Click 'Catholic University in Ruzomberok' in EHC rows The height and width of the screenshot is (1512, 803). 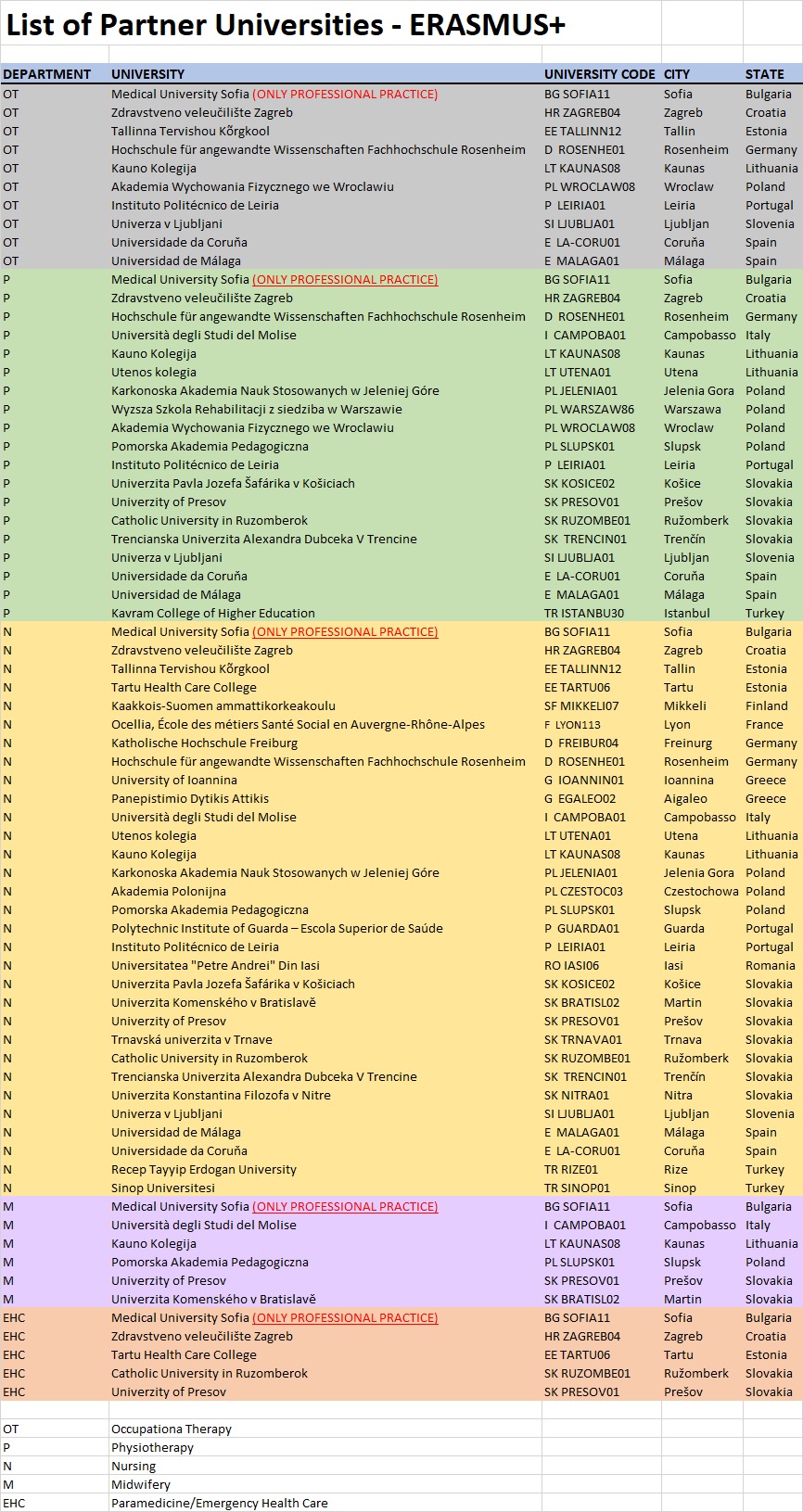[x=210, y=1373]
